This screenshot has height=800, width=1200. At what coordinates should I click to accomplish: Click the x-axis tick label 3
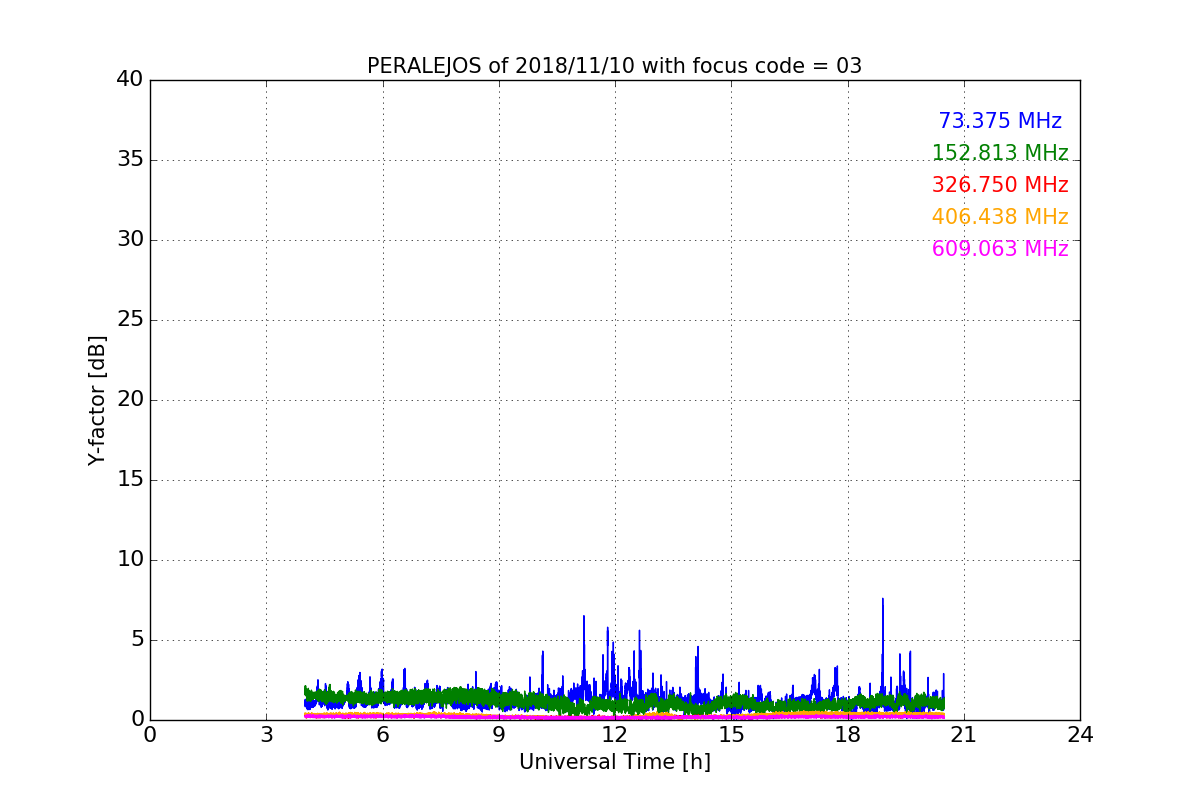266,735
